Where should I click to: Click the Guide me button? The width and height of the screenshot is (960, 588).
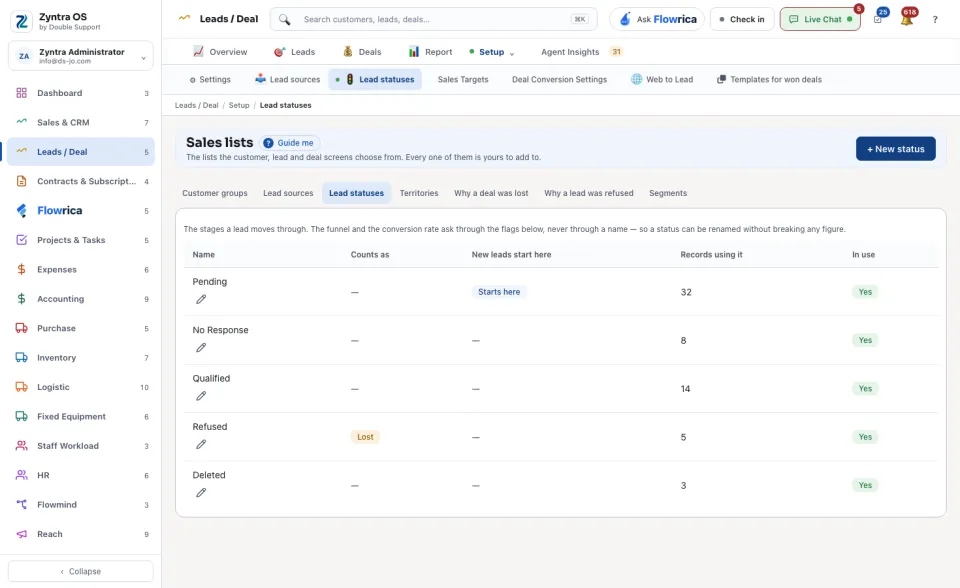[x=289, y=143]
